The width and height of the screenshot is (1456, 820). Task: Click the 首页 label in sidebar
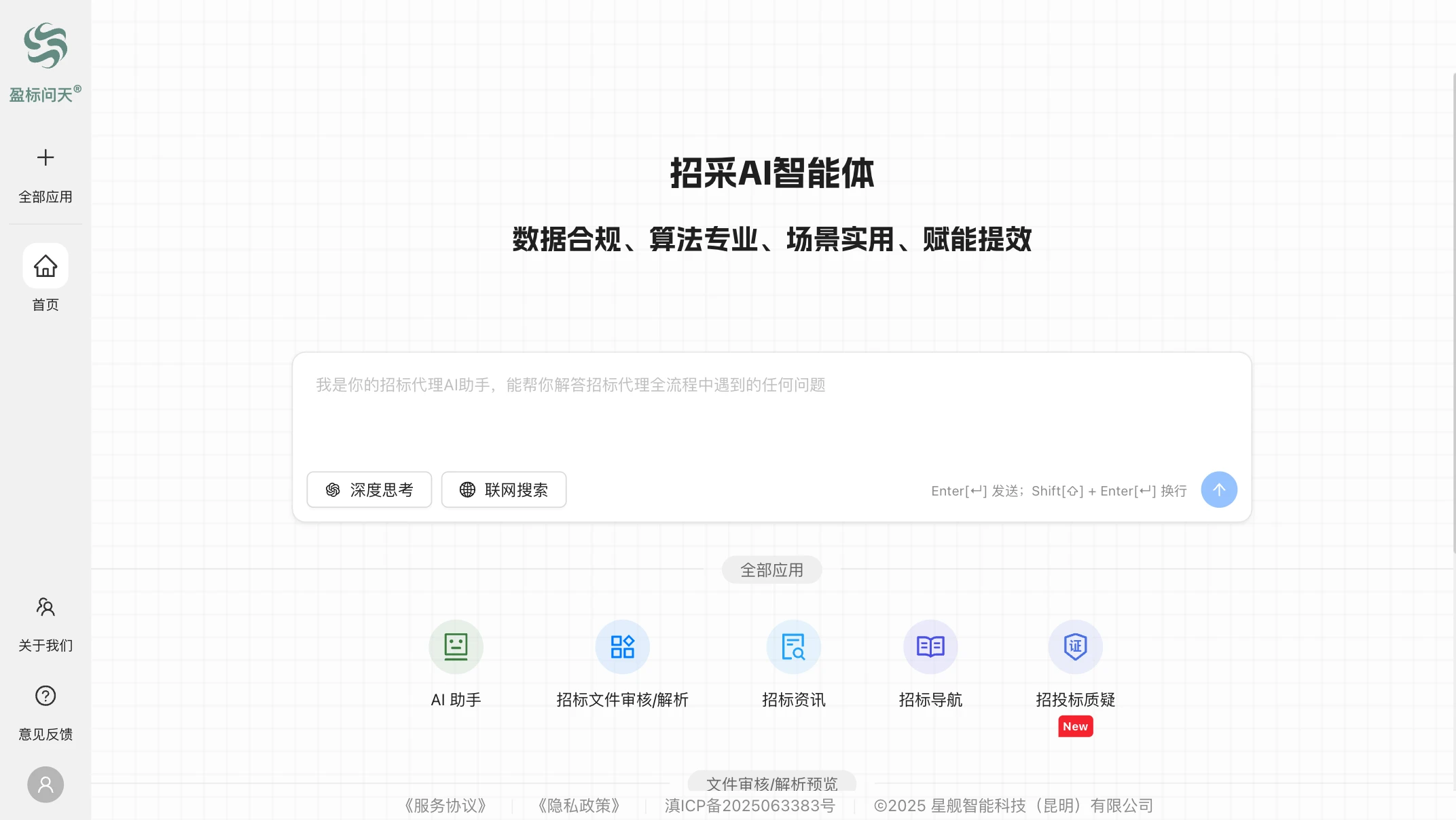click(45, 305)
